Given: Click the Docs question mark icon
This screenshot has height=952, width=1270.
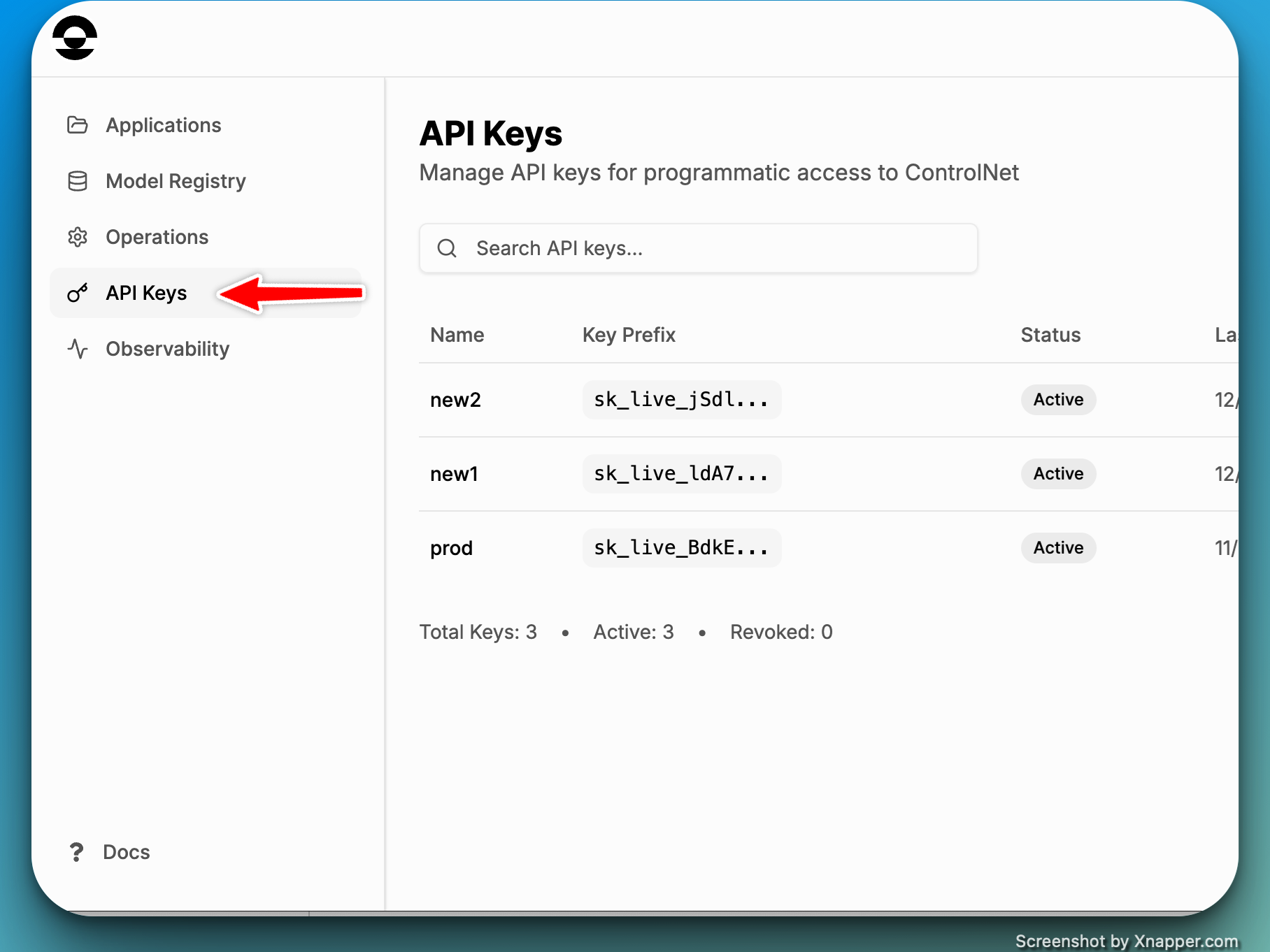Looking at the screenshot, I should 76,852.
